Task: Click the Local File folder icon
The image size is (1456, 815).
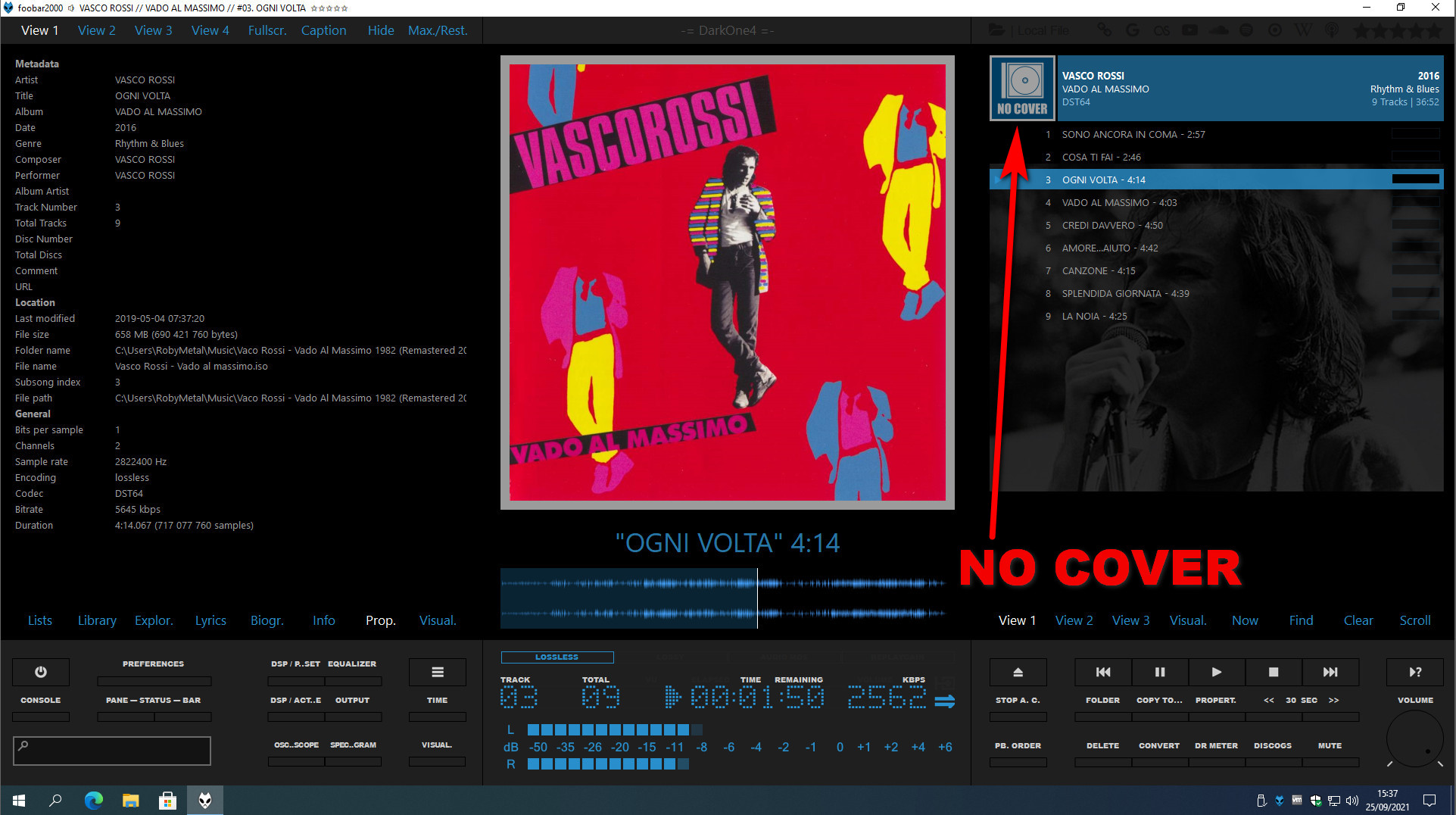Action: (x=998, y=30)
